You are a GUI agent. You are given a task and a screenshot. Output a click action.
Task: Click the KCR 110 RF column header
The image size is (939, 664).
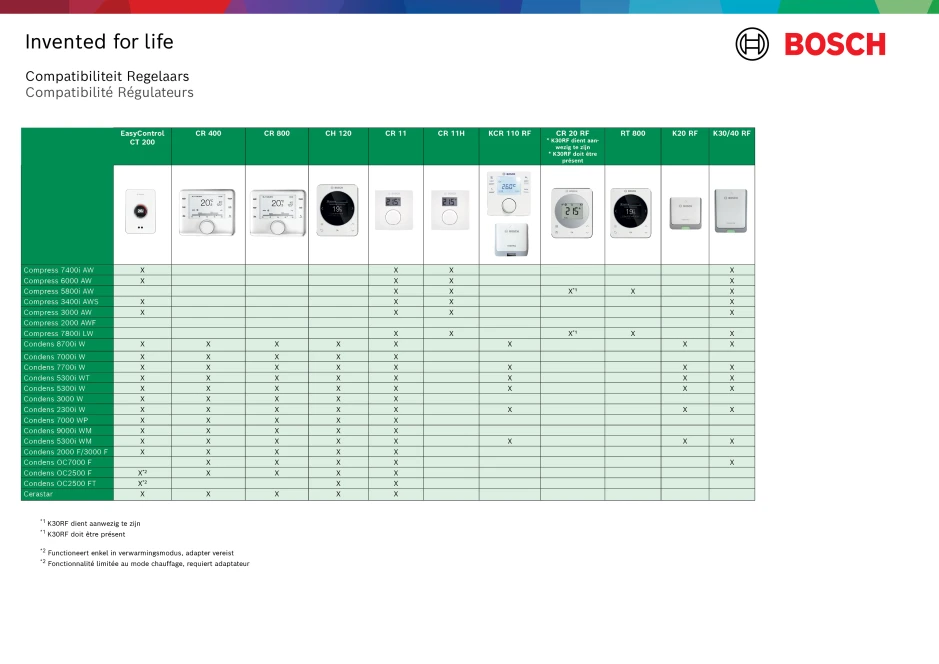[510, 133]
